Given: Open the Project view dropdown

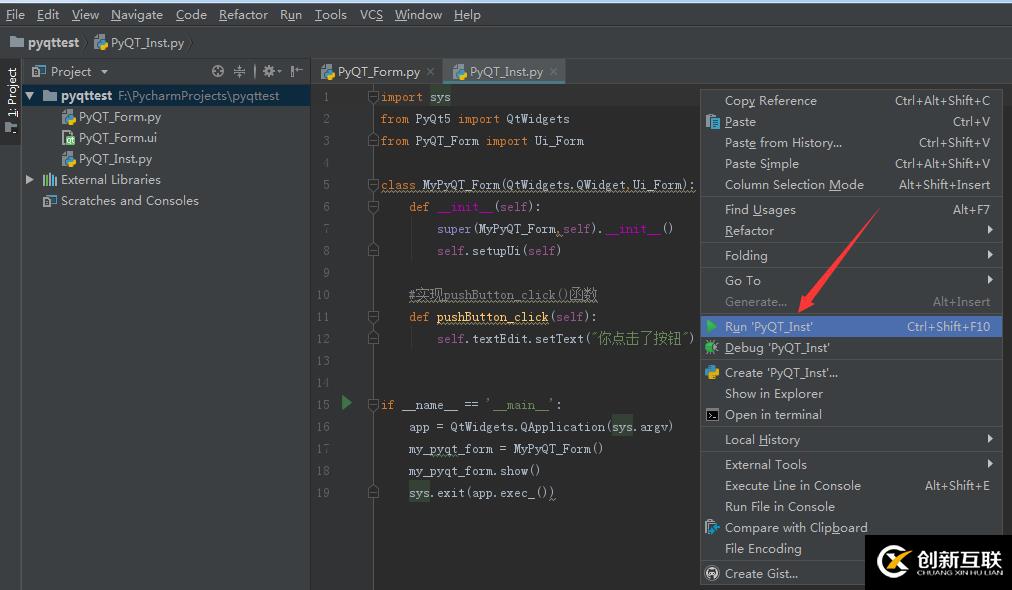Looking at the screenshot, I should [104, 72].
